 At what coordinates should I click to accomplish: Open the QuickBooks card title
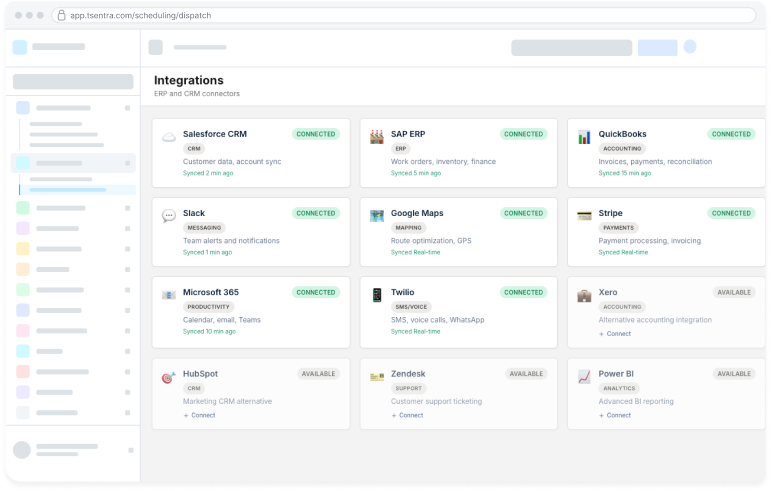(623, 134)
